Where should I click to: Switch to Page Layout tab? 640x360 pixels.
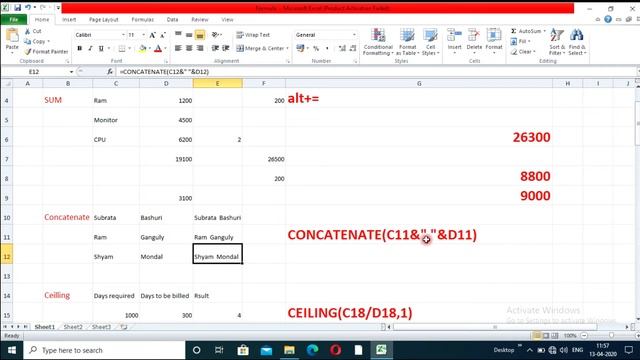click(104, 20)
